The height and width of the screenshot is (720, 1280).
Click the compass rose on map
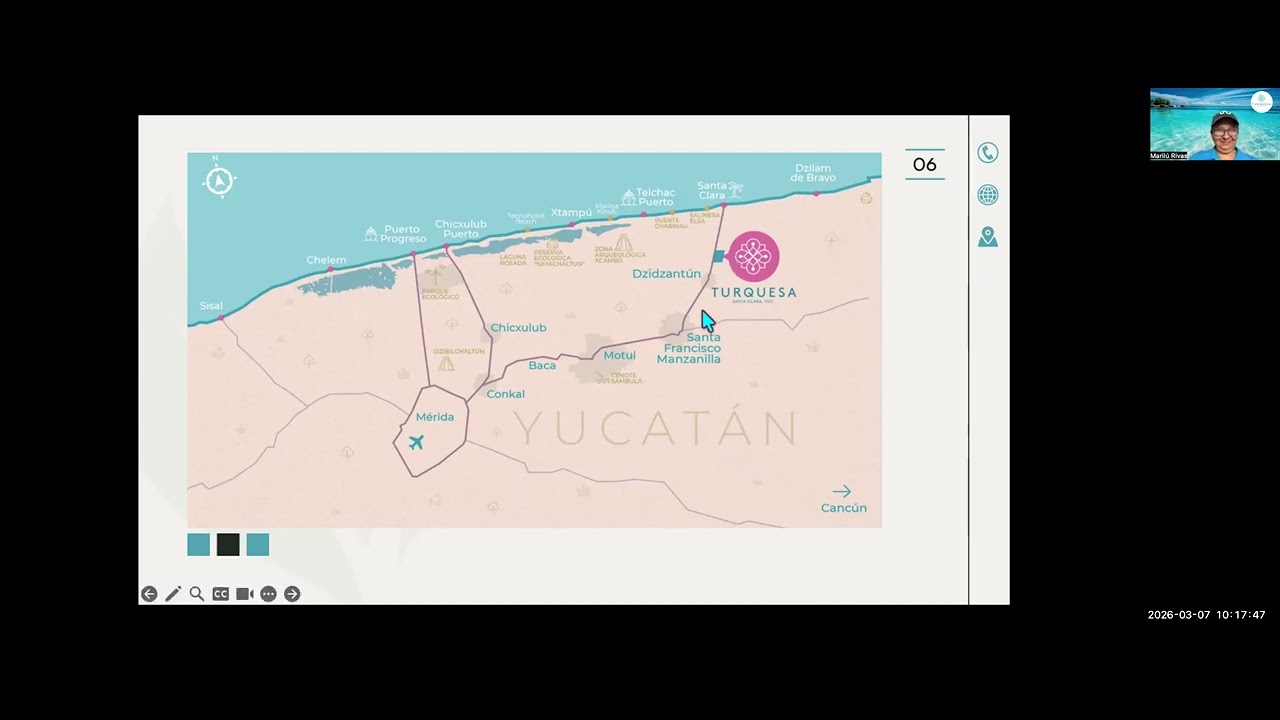point(218,180)
